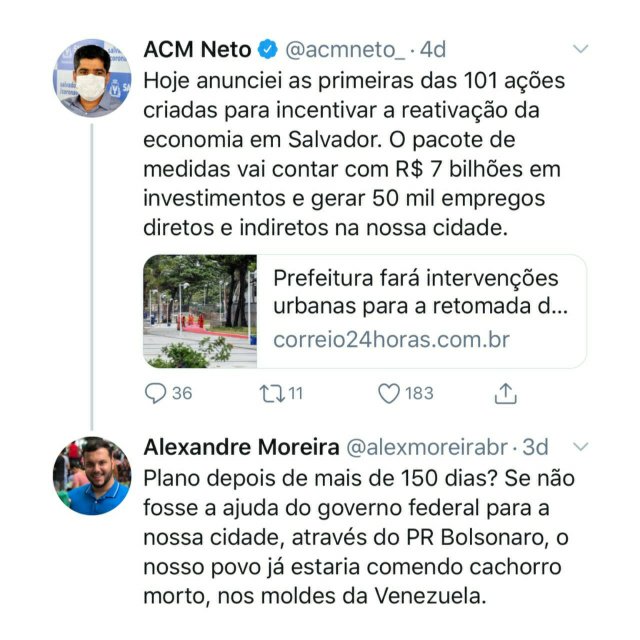Like ACM Neto's tweet with heart icon
Screen dimensions: 640x640
pos(389,393)
